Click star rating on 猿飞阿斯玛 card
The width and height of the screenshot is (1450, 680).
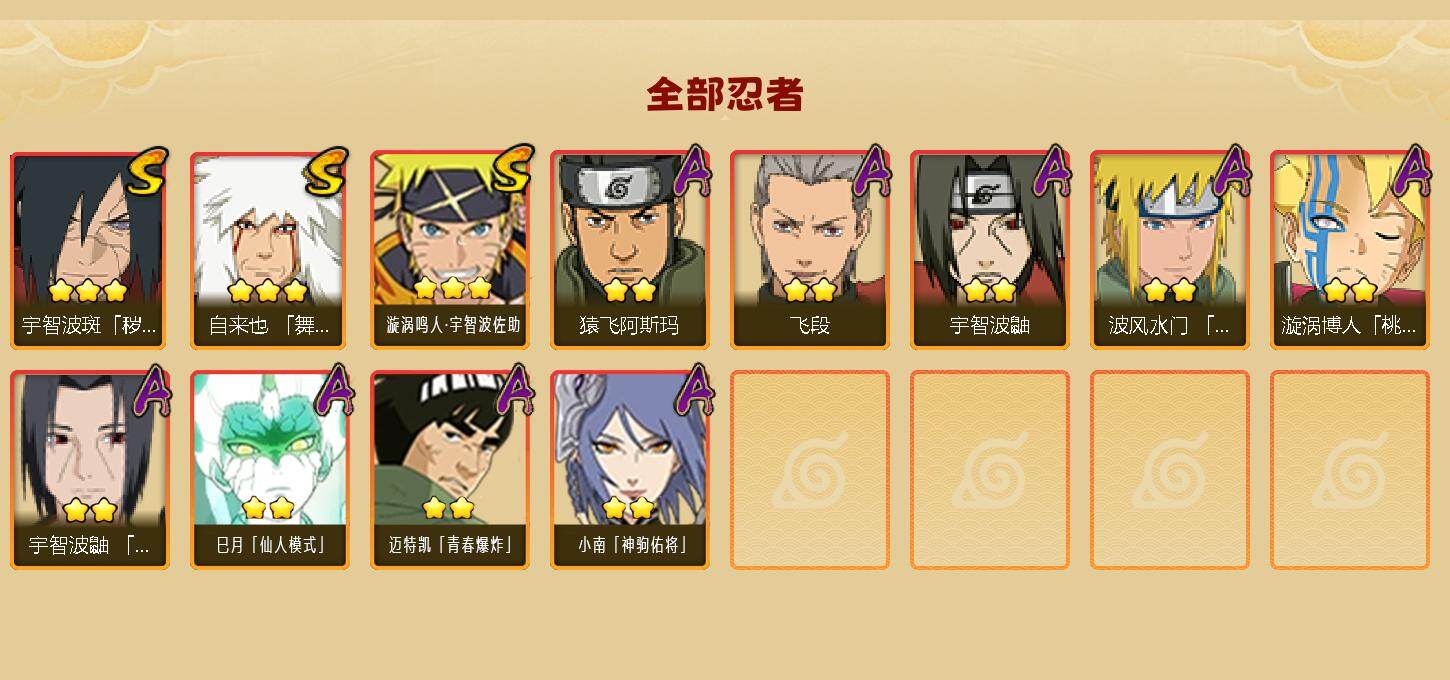[630, 290]
